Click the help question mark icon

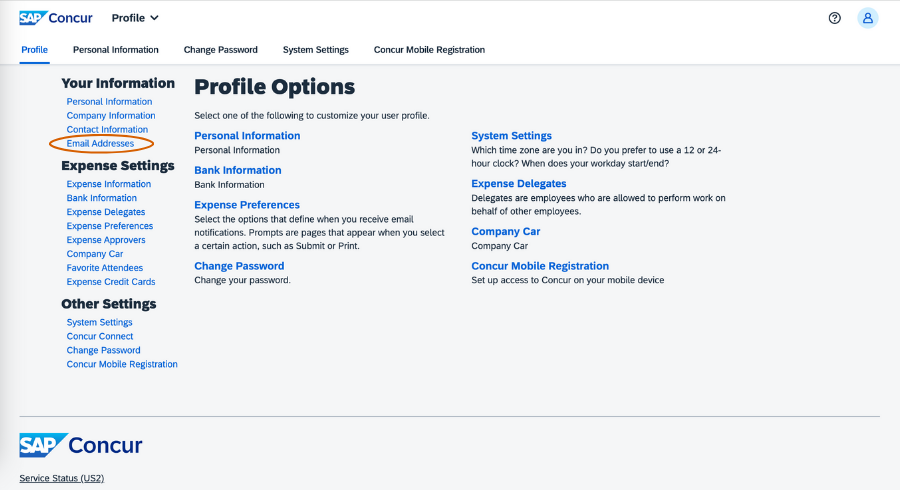[x=835, y=18]
